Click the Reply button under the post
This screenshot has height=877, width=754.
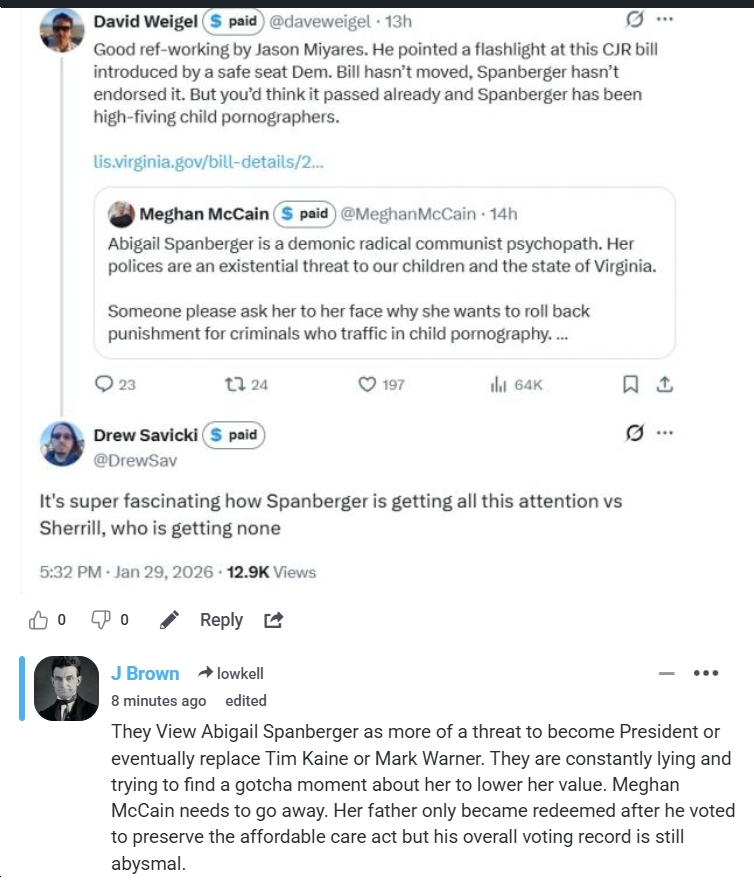point(221,620)
